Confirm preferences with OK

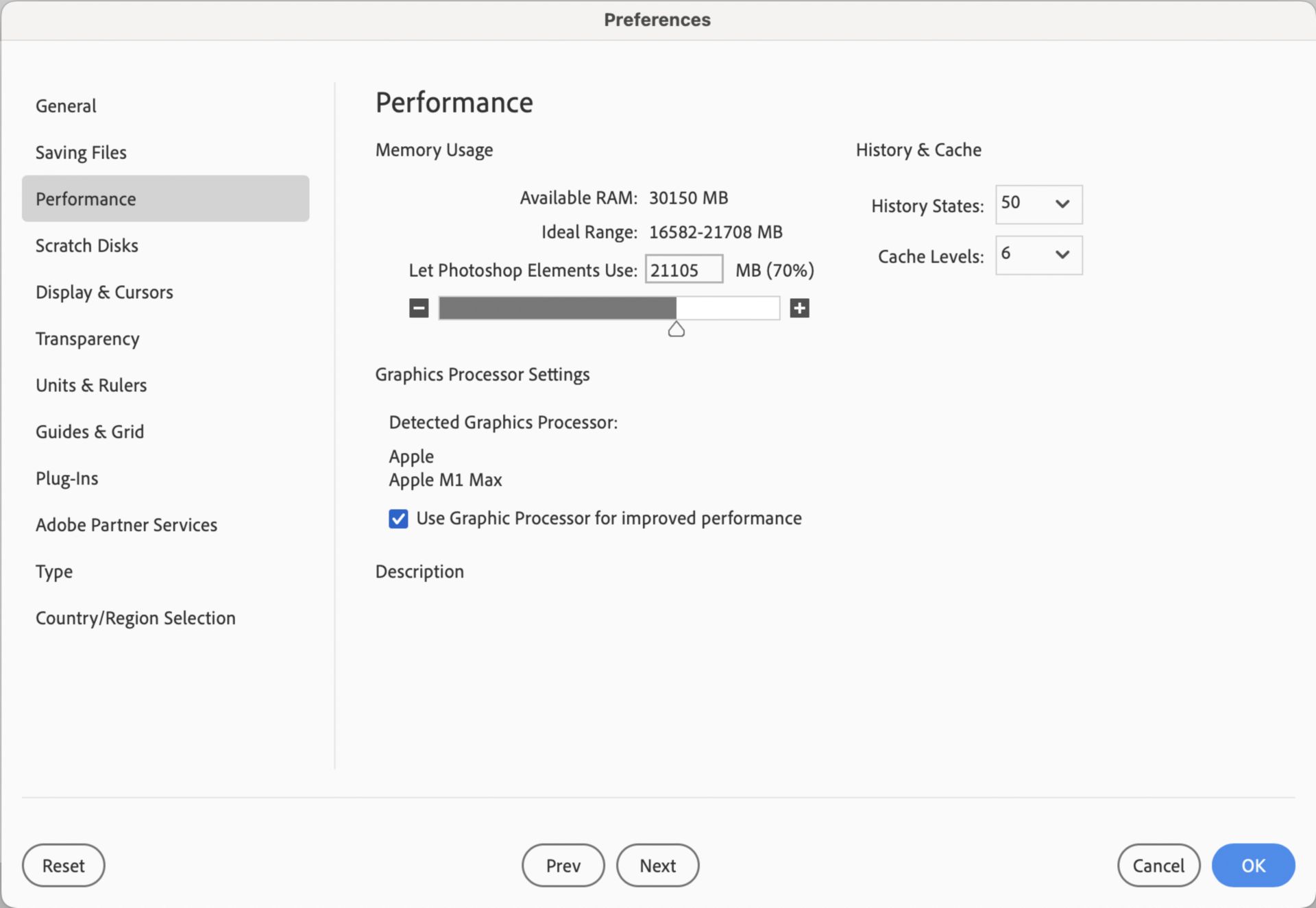(x=1254, y=866)
